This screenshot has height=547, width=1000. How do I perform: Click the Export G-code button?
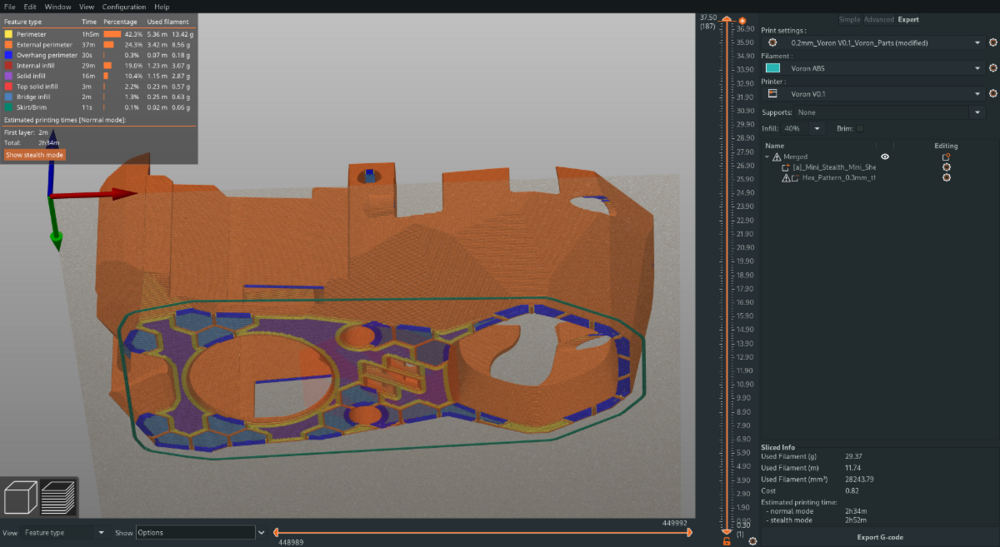coord(879,537)
